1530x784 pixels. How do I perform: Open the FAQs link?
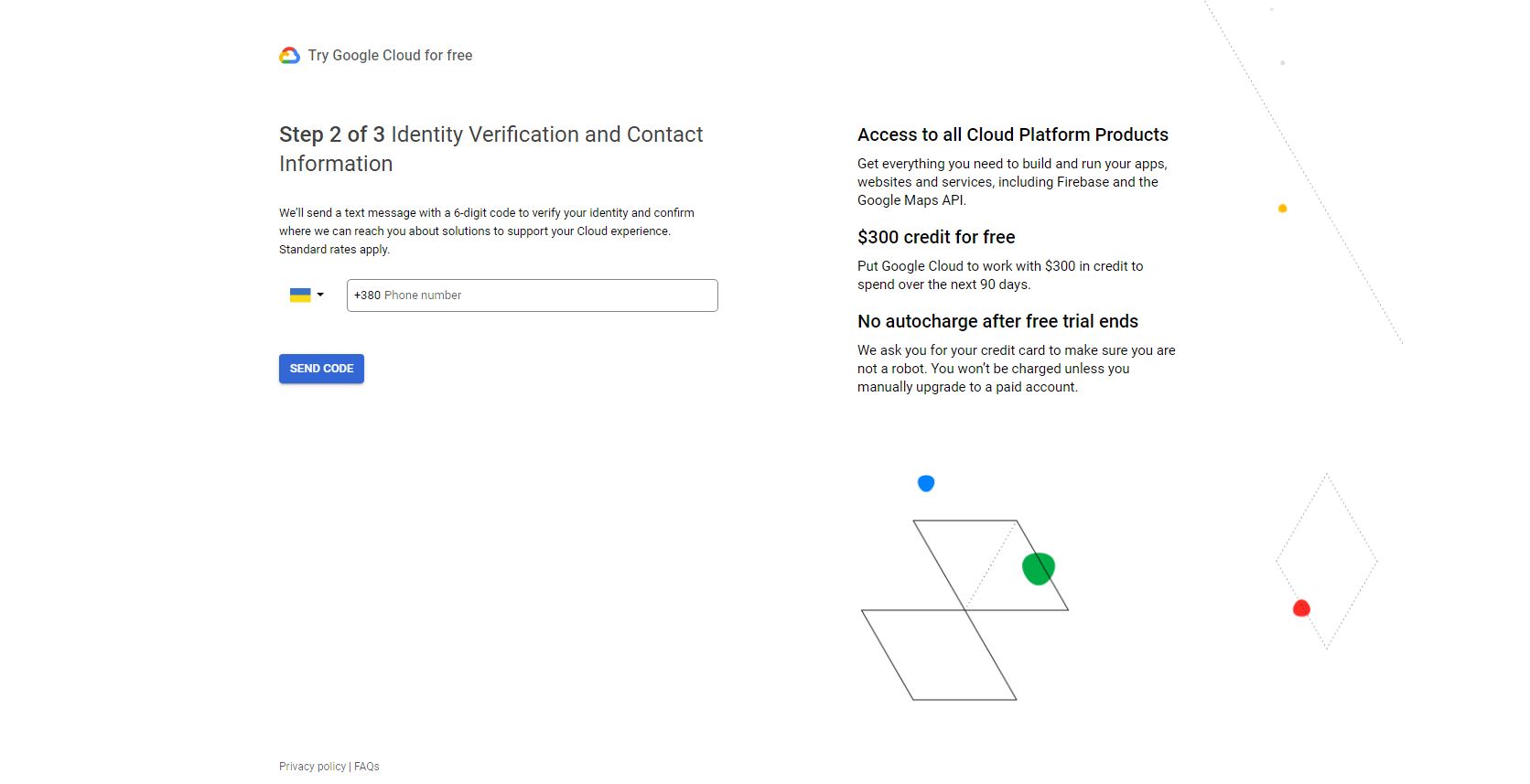(x=367, y=767)
